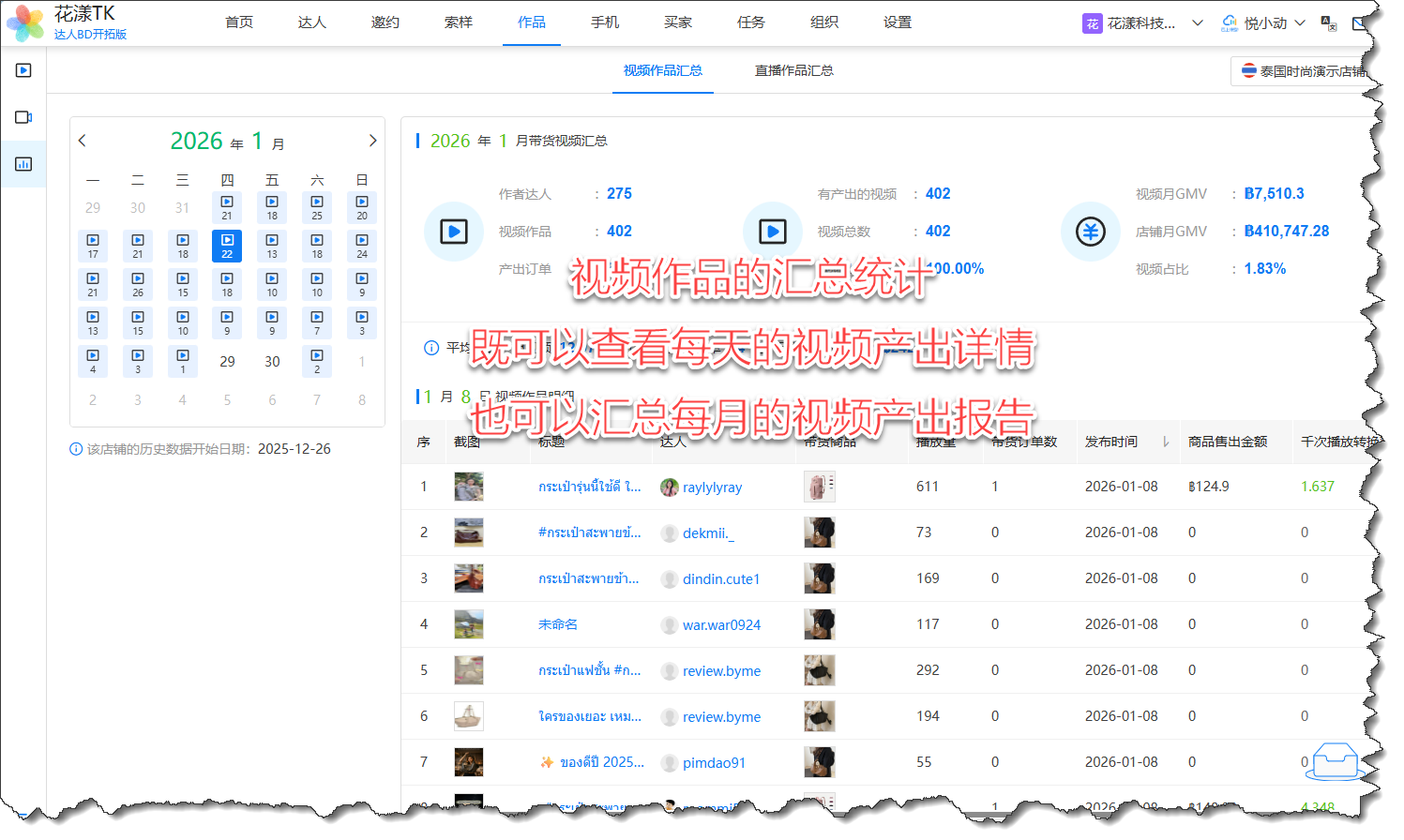
Task: Select the highlighted calendar day with 22 videos
Action: click(227, 246)
